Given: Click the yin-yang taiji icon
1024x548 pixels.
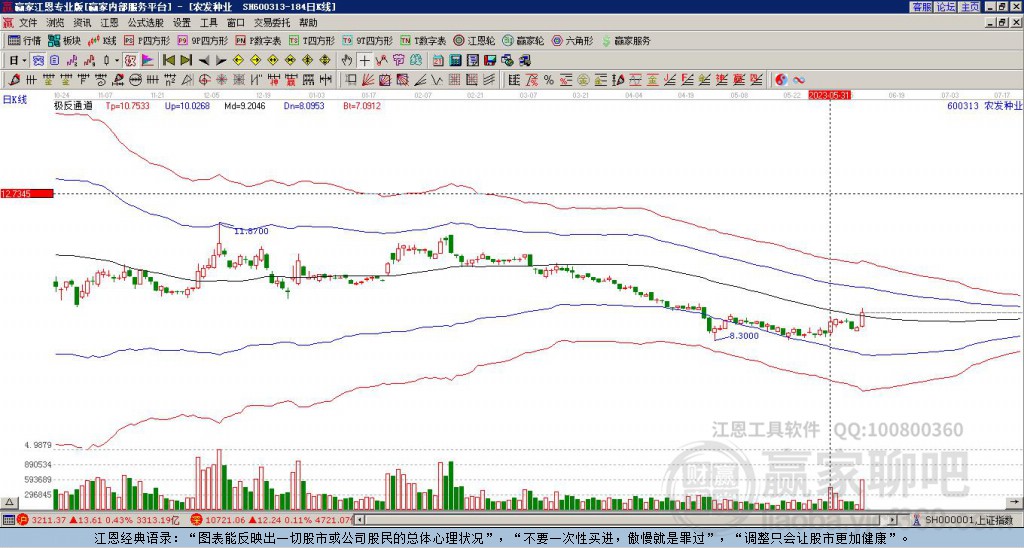Looking at the screenshot, I should pyautogui.click(x=781, y=80).
